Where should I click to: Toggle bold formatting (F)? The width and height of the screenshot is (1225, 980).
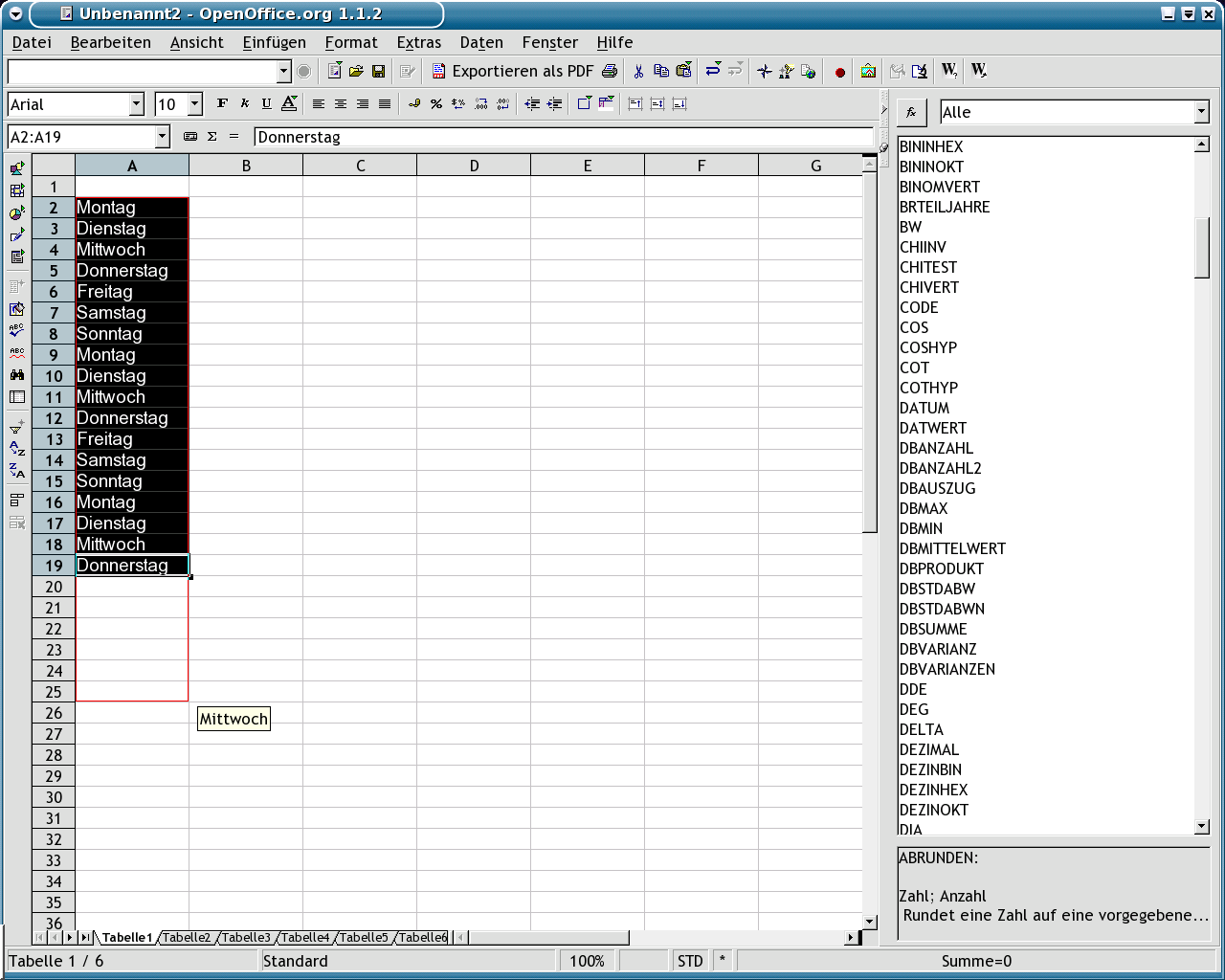(222, 104)
